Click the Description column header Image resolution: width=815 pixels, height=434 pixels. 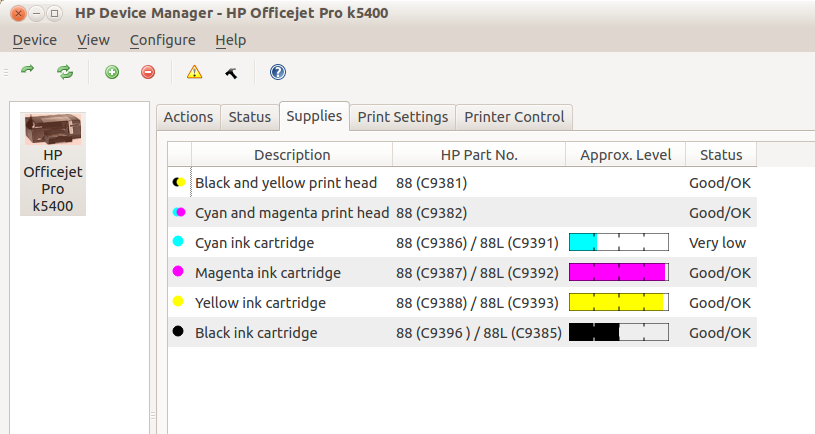click(x=292, y=155)
